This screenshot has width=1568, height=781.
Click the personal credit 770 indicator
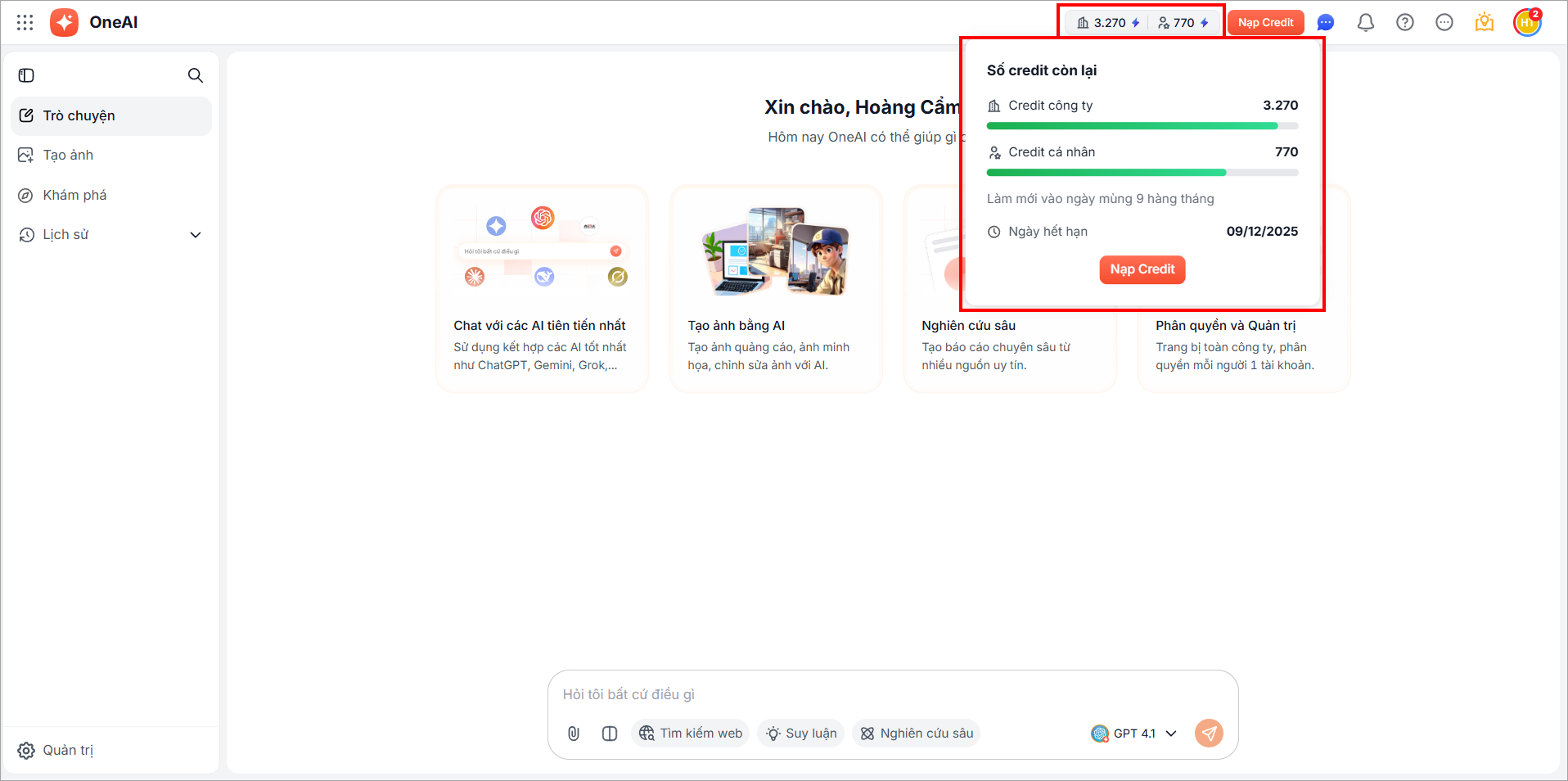[1183, 23]
